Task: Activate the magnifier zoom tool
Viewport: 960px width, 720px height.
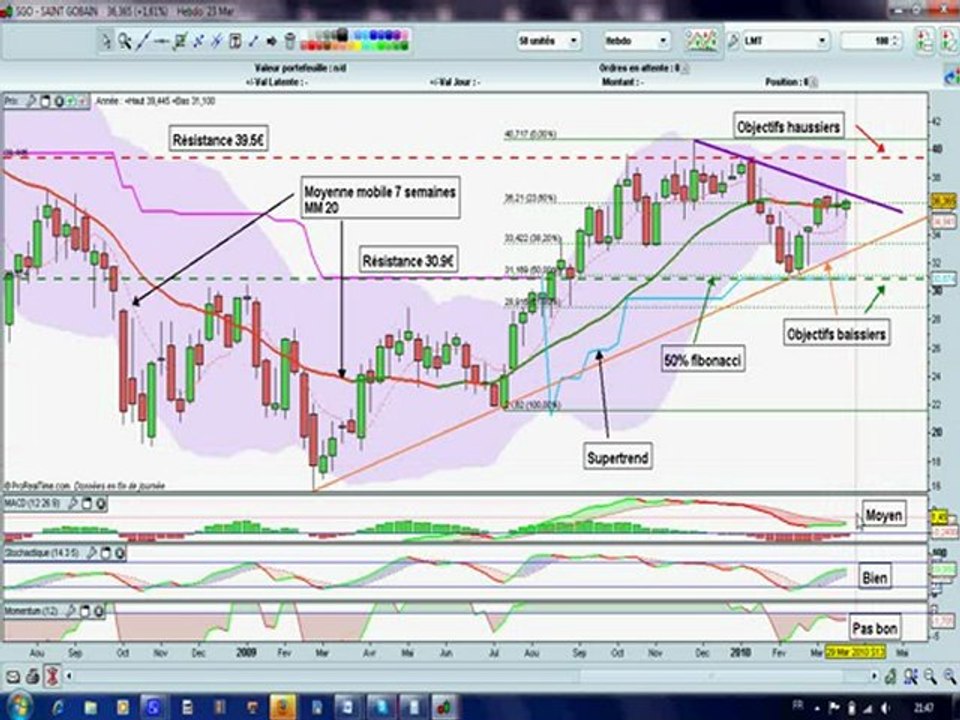Action: click(x=124, y=41)
